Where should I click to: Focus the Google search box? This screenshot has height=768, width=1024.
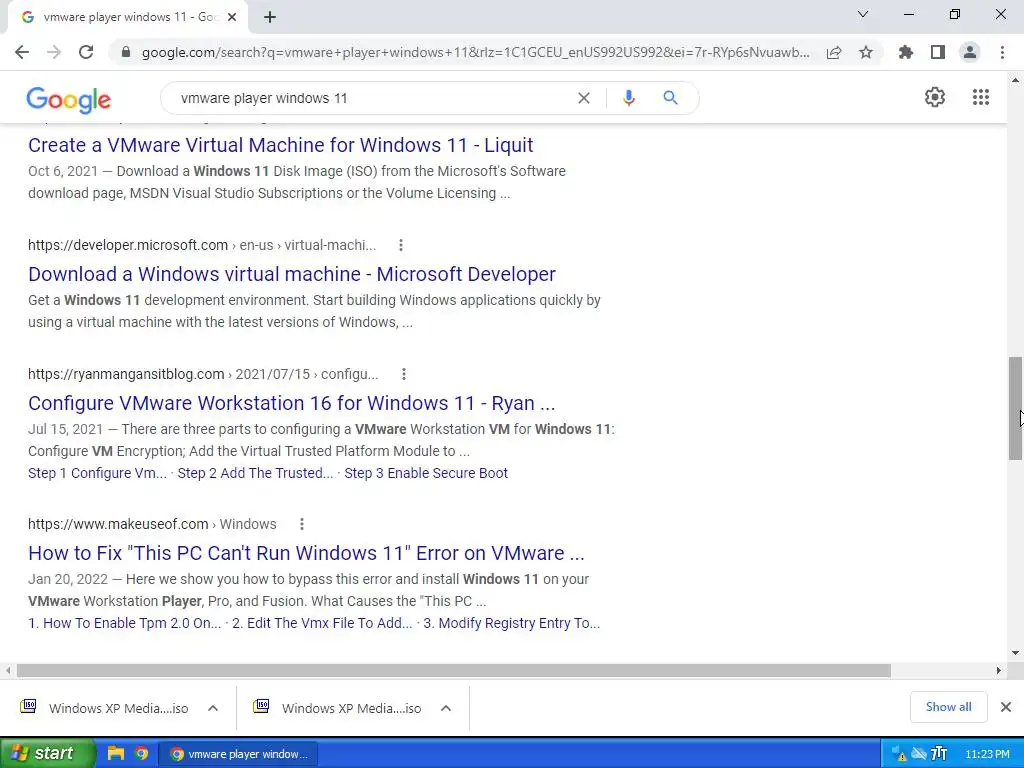tap(372, 98)
